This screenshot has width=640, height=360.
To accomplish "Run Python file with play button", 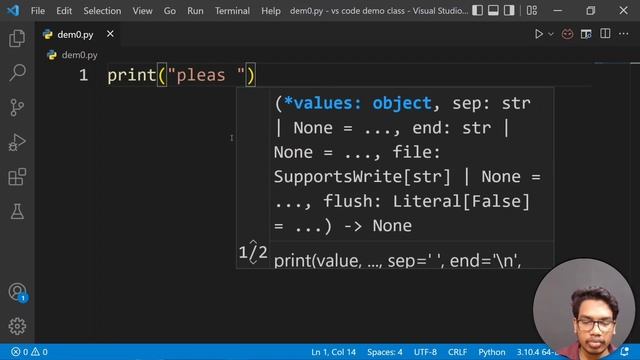I will (x=539, y=34).
